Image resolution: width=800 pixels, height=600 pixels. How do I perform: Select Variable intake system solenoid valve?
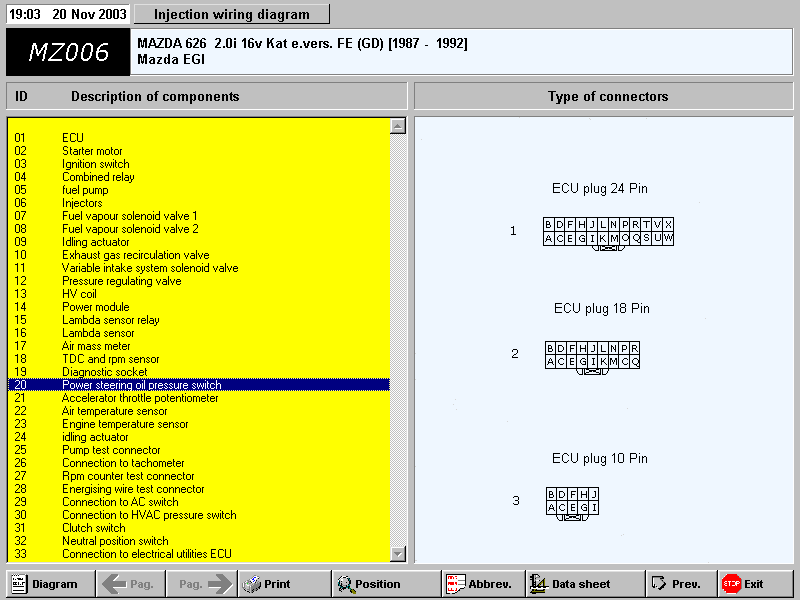click(199, 268)
